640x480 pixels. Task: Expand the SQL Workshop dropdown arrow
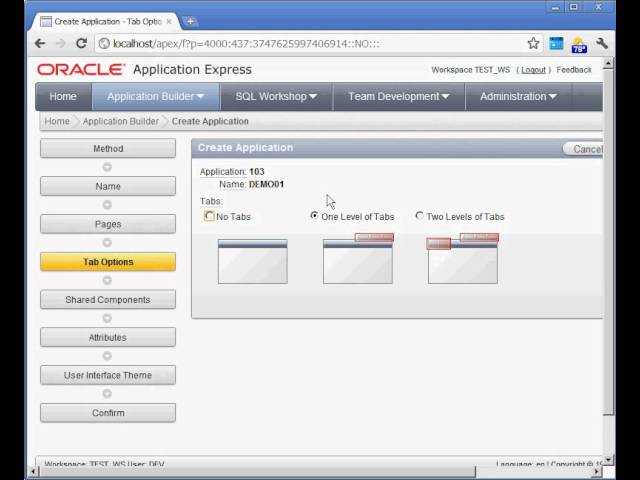(313, 97)
